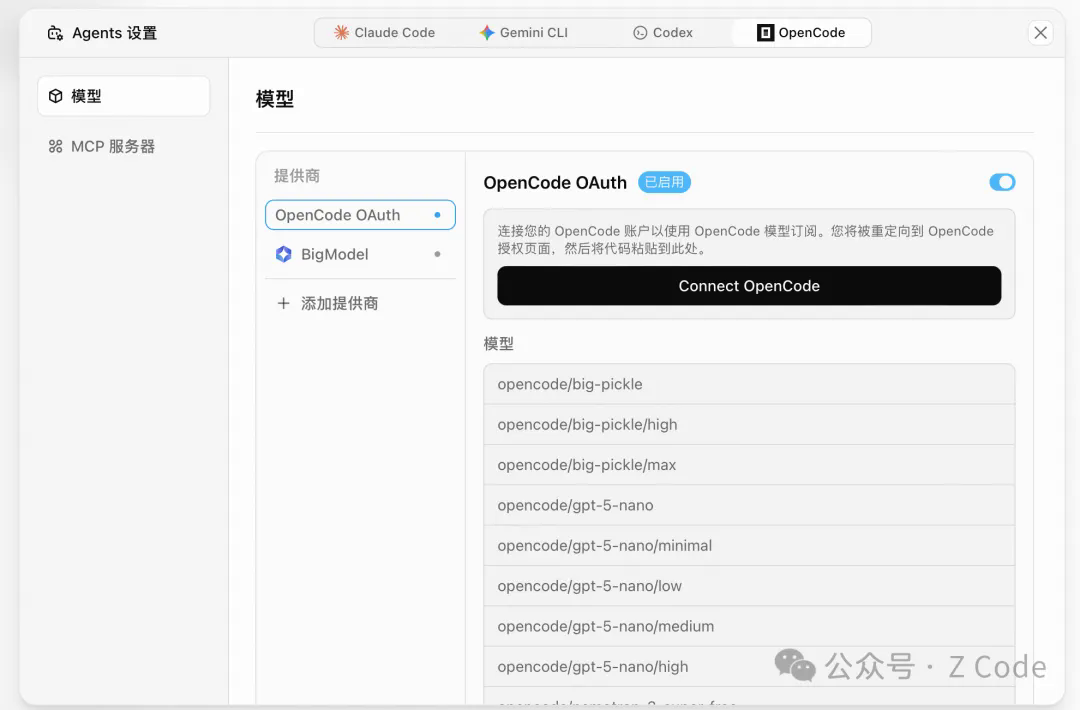Open the MCP 服务器 sidebar section
Screen dimensions: 1080x710
point(123,146)
